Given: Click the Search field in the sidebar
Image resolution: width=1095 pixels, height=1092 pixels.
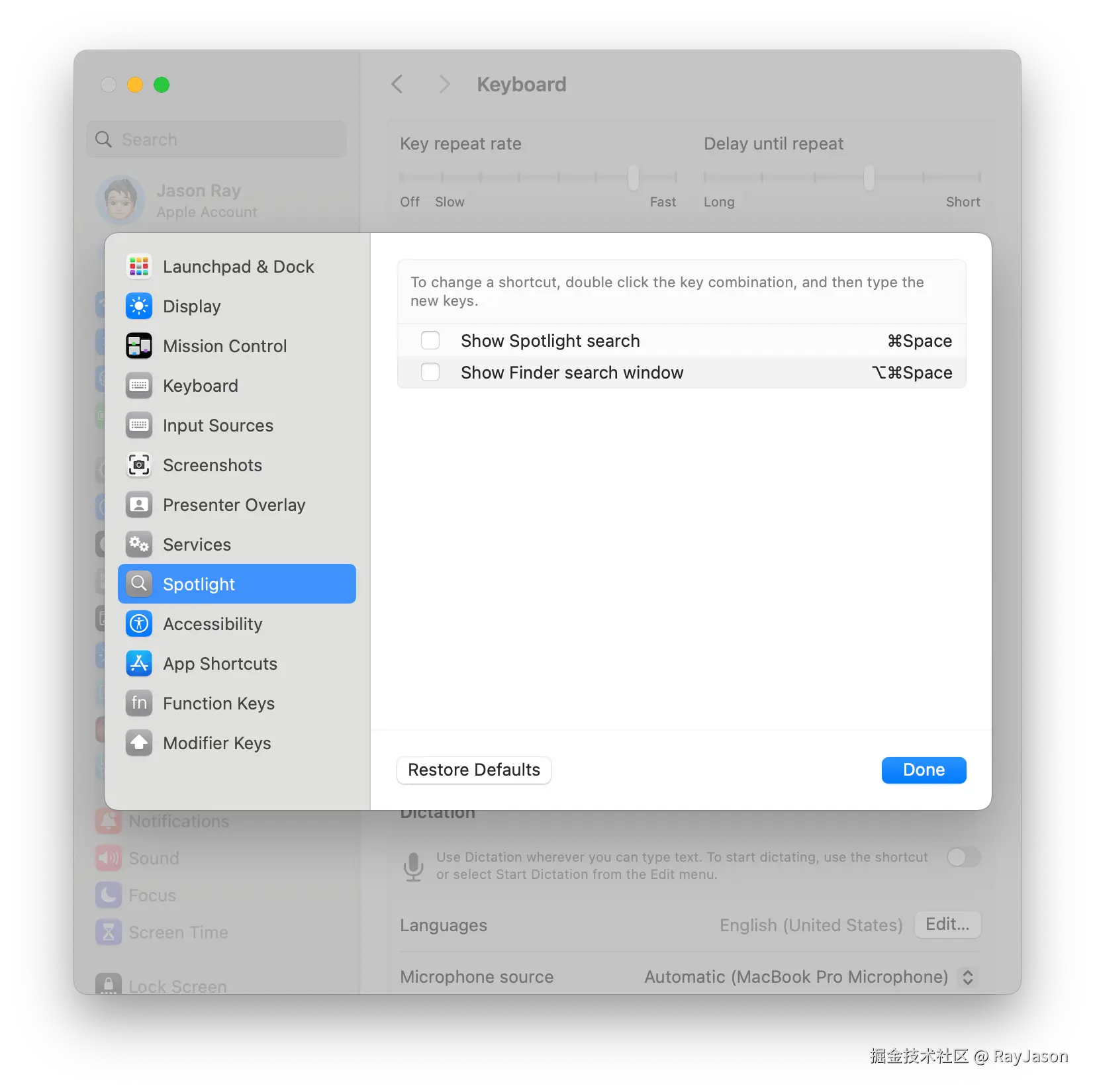Looking at the screenshot, I should [x=216, y=139].
